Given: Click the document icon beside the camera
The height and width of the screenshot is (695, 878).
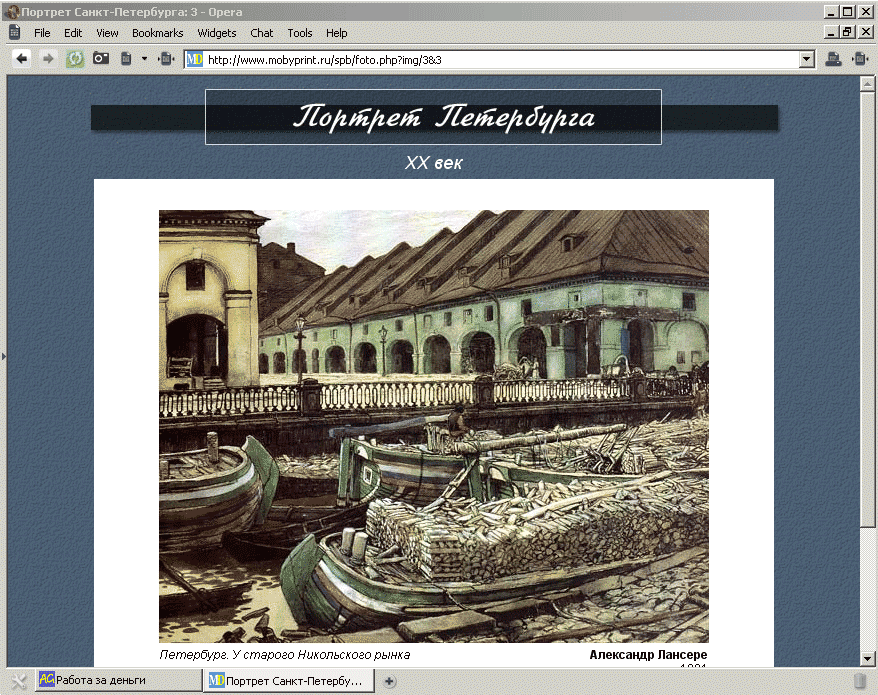Looking at the screenshot, I should coord(127,58).
